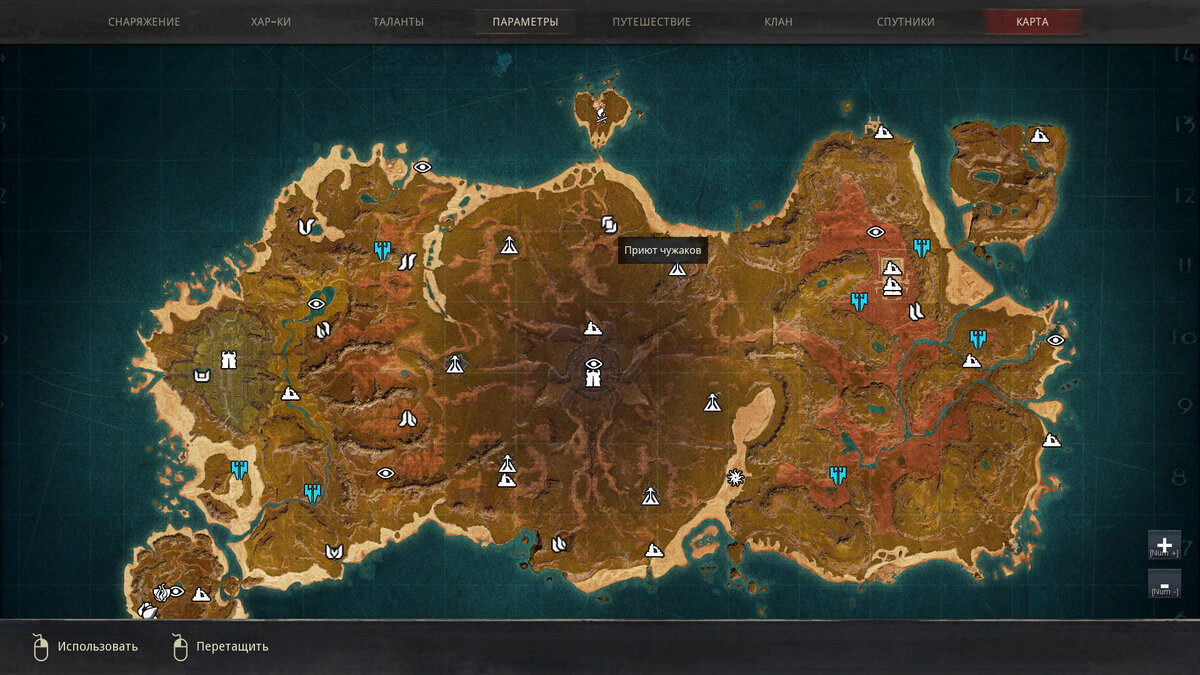Click the eye marker in the northeastern red region
Screen dimensions: 1200x675
tap(875, 232)
